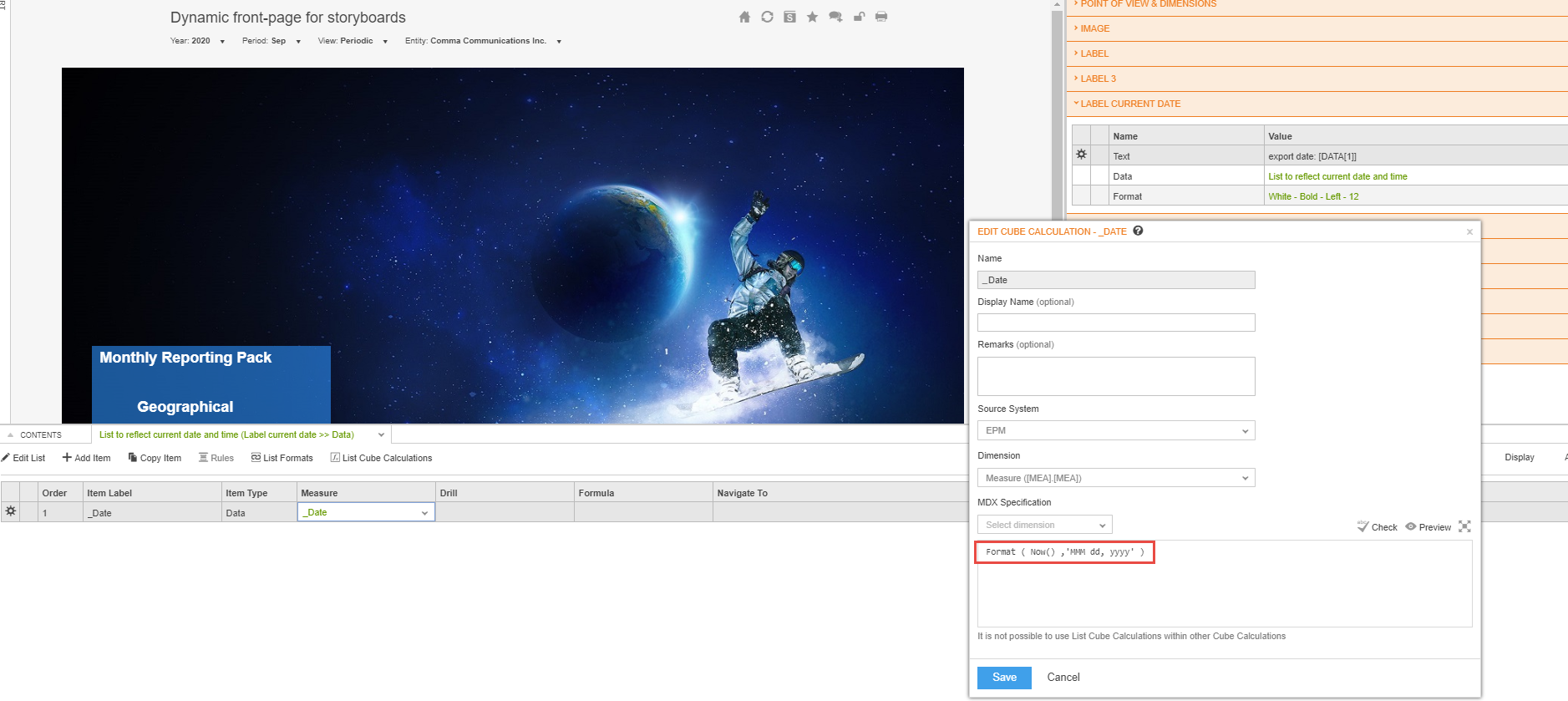Click the Display Name input field
This screenshot has width=1568, height=701.
point(1116,323)
